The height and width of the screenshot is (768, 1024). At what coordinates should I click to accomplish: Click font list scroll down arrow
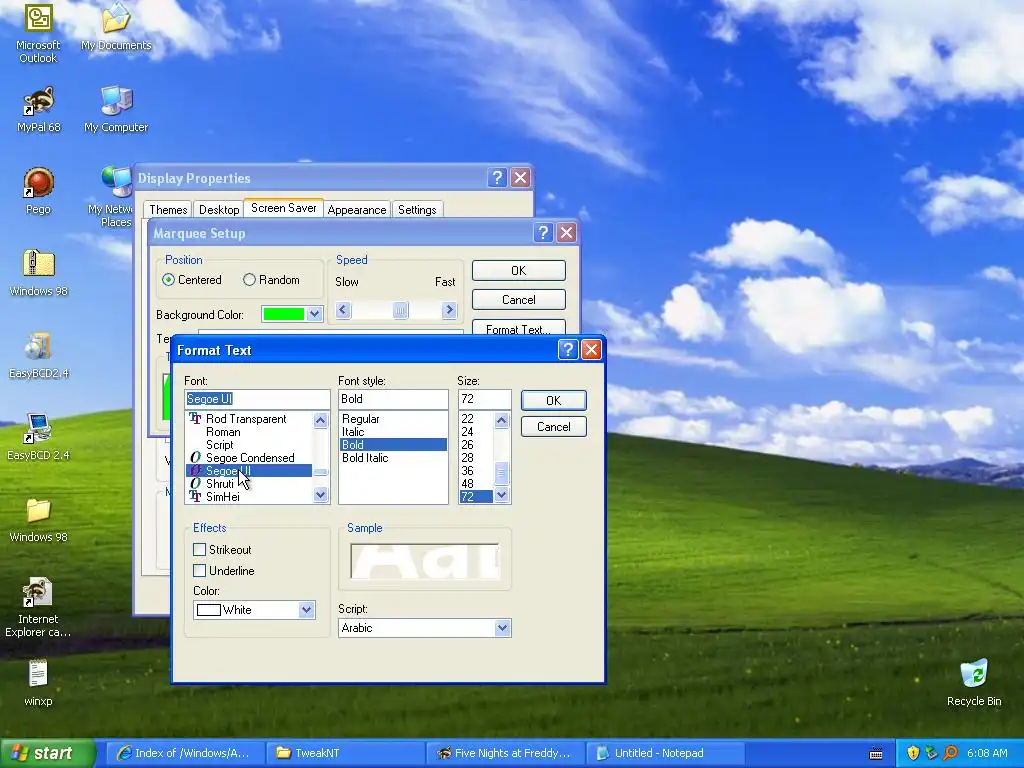320,495
